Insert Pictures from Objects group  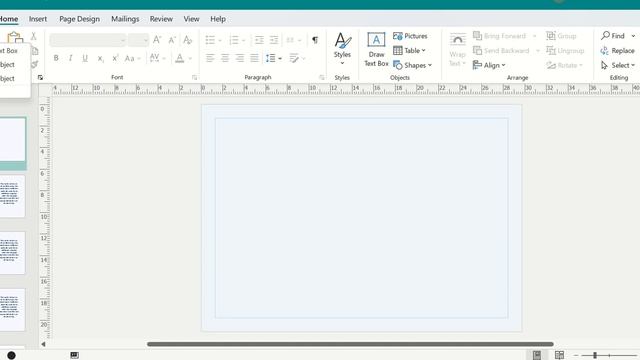410,36
